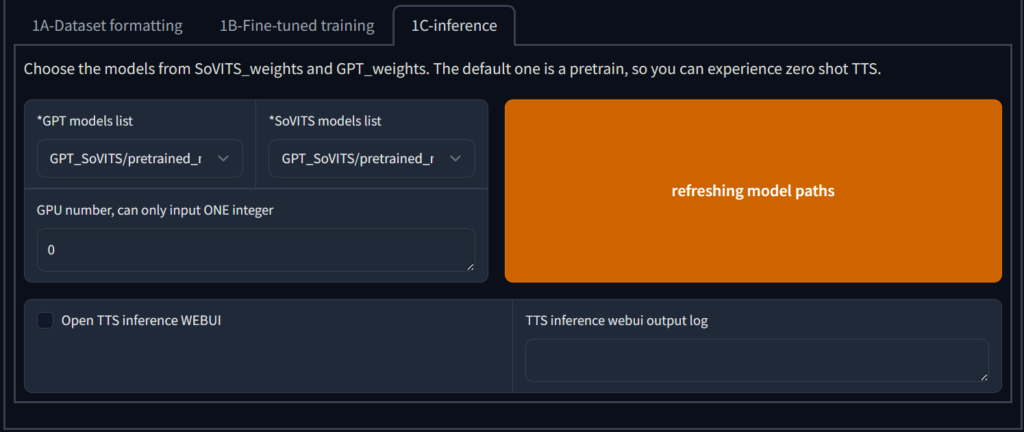Click the 'Choose the models' description text

[451, 70]
